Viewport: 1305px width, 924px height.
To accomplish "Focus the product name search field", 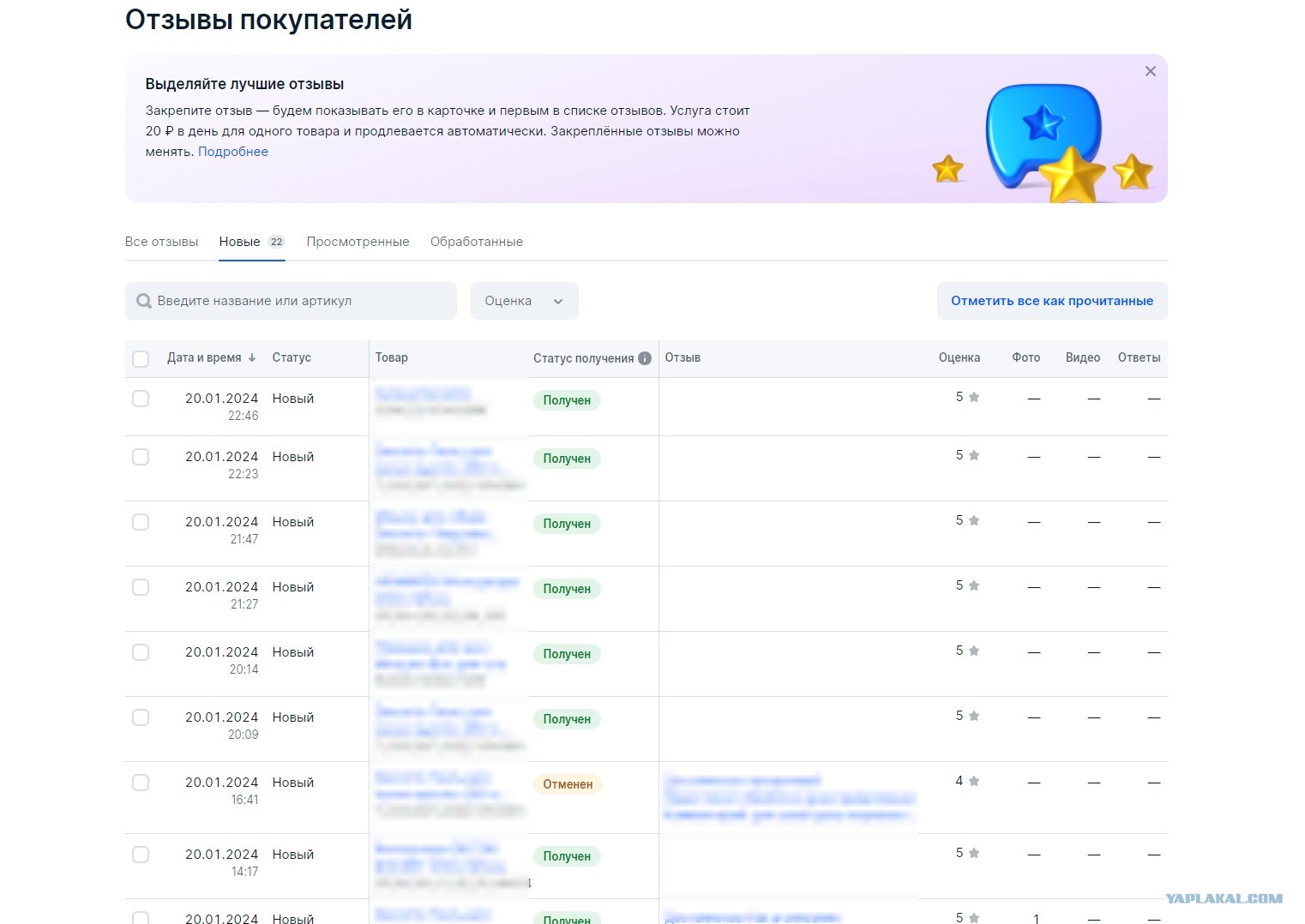I will tap(291, 301).
